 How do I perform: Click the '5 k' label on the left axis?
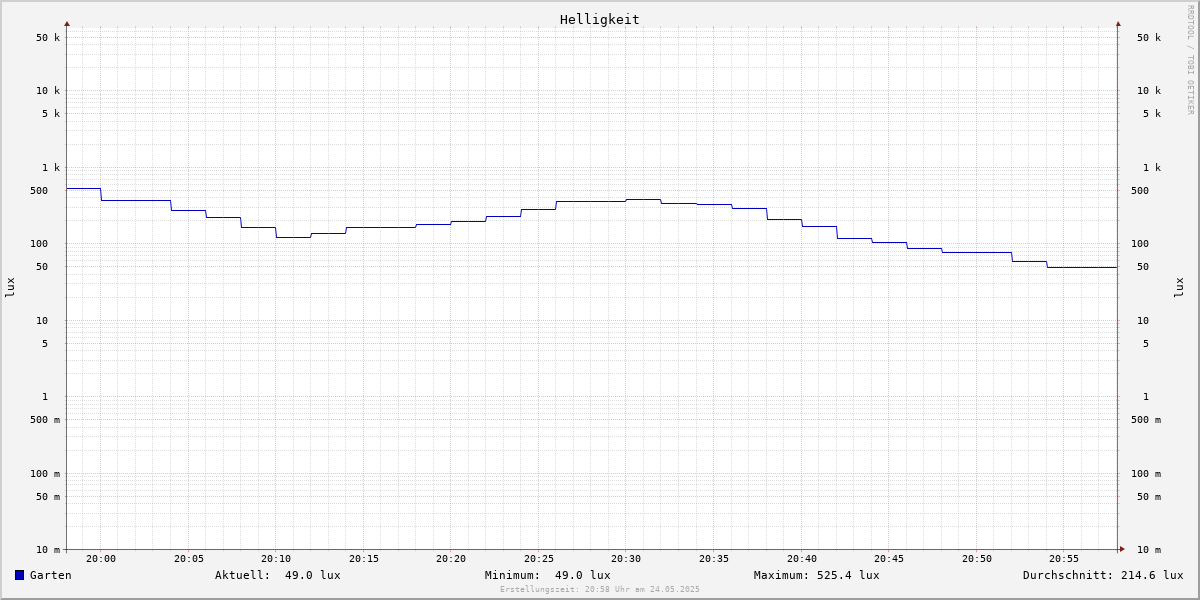coord(51,114)
